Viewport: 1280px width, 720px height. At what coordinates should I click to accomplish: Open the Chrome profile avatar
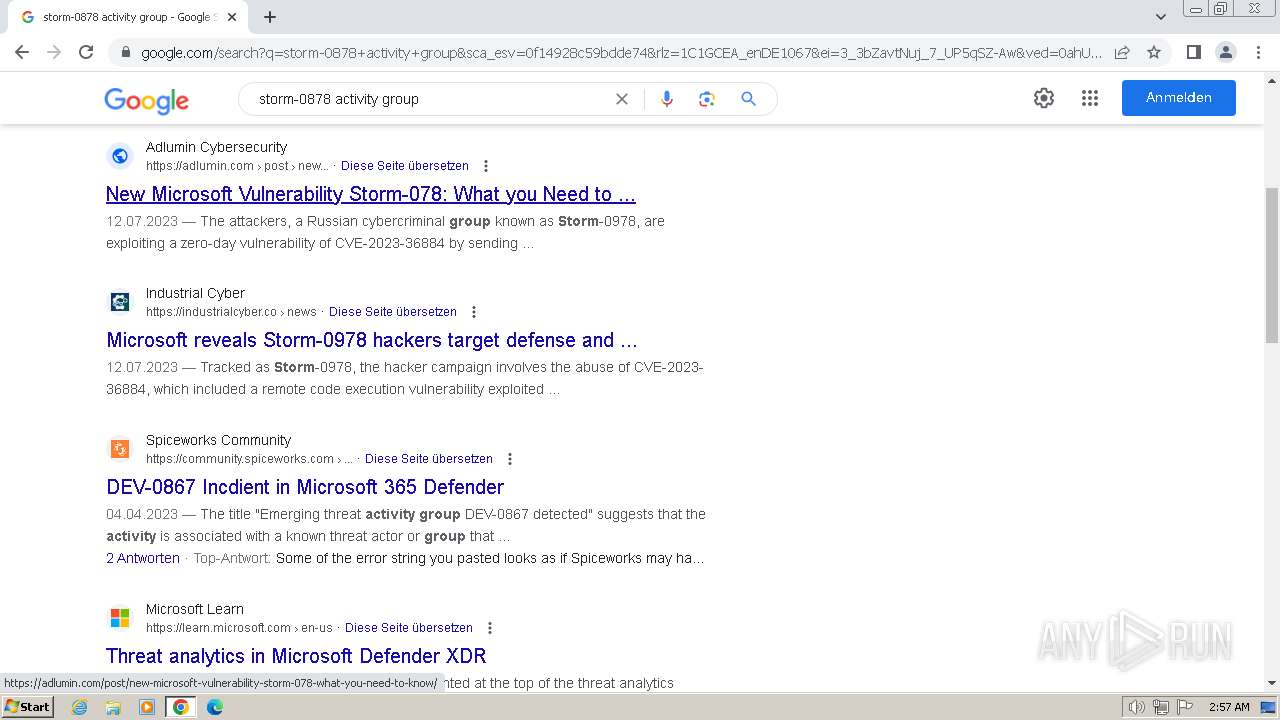1225,52
